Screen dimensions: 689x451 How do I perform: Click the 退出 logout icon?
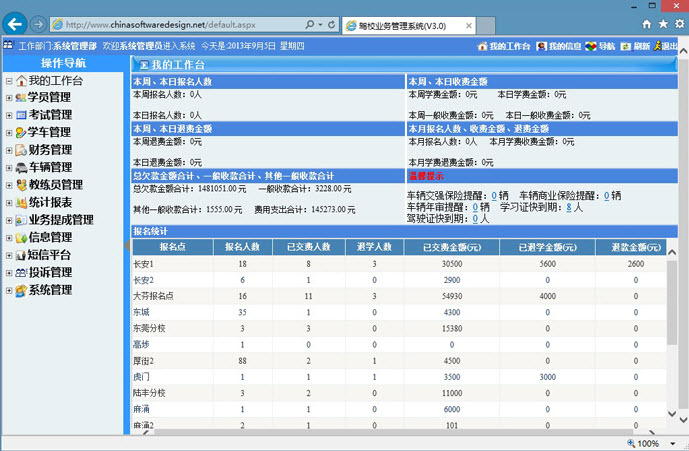(x=655, y=46)
